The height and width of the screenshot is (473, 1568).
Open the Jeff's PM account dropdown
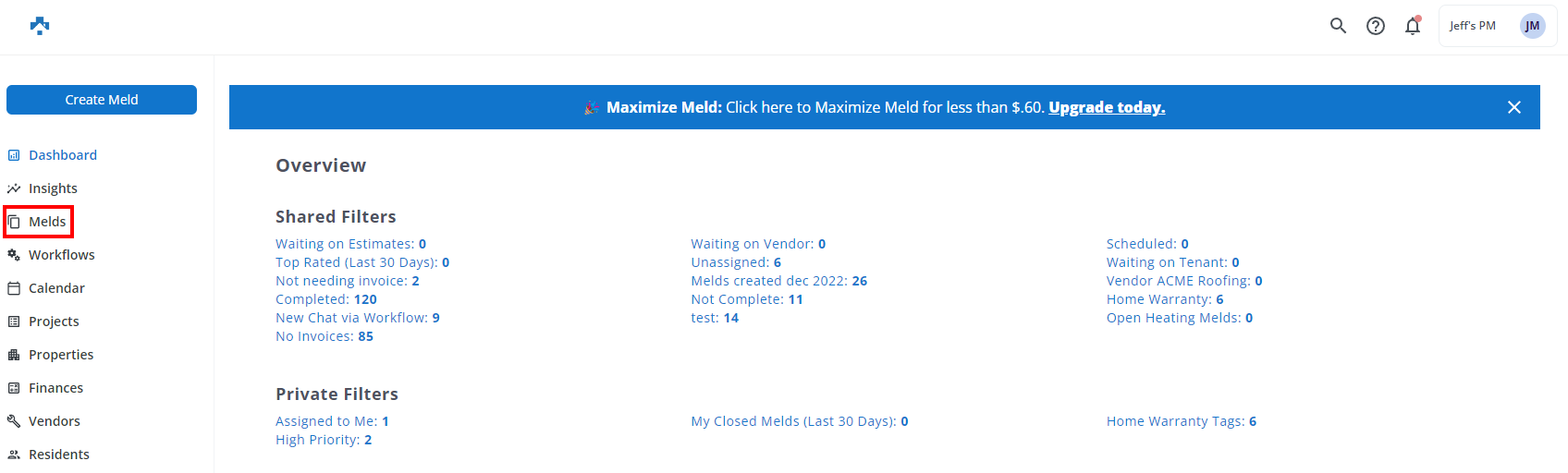[x=1473, y=26]
